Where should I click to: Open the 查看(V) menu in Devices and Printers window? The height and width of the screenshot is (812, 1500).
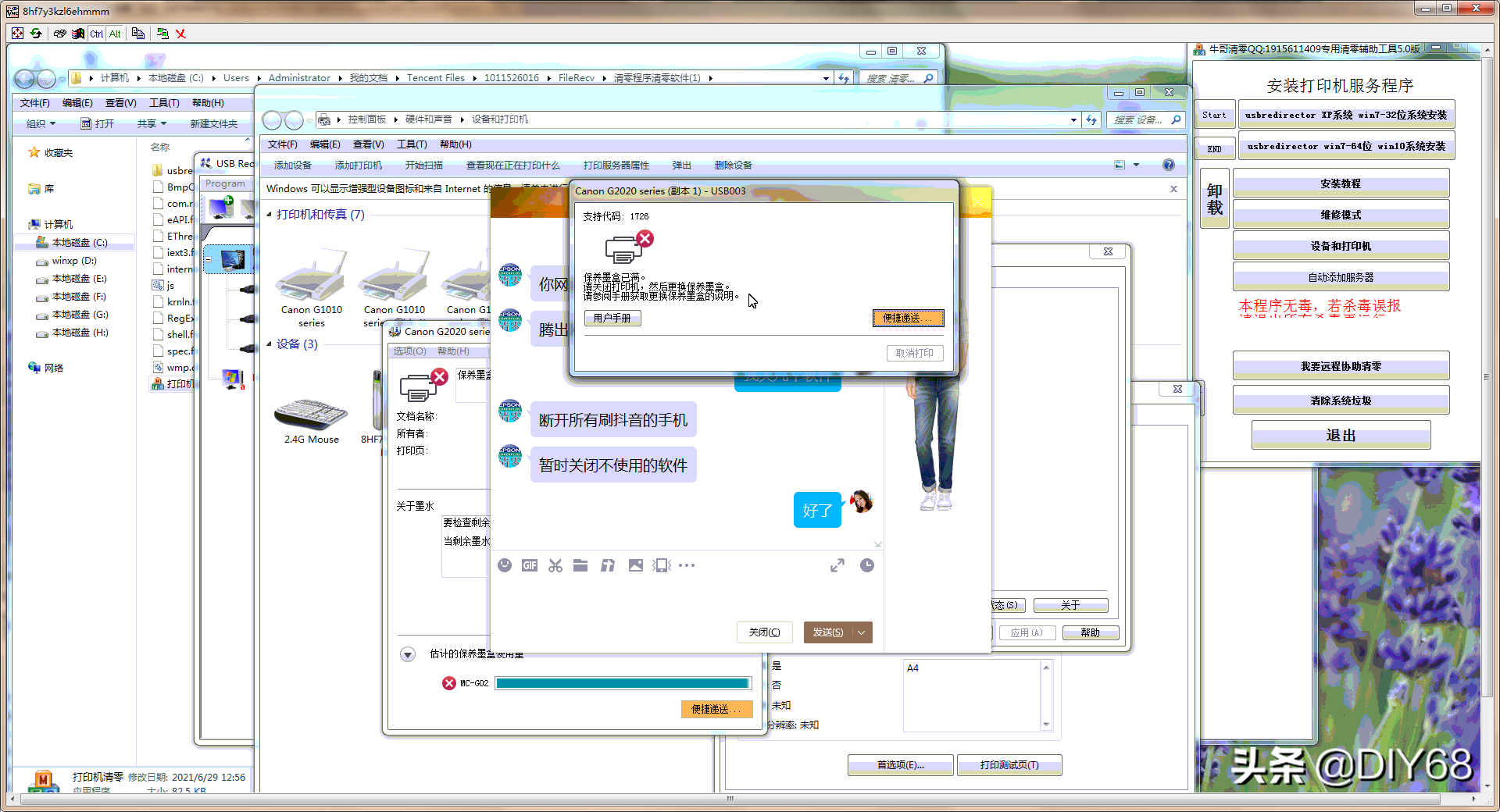tap(368, 144)
